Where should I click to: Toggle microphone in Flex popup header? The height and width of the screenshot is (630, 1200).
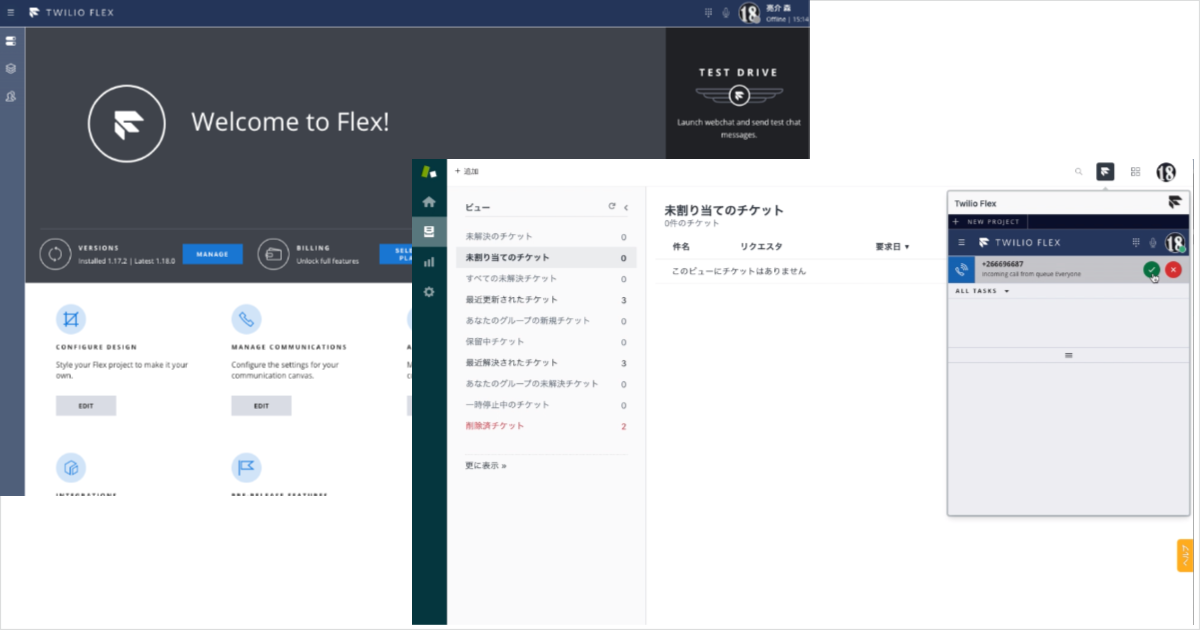[1153, 242]
